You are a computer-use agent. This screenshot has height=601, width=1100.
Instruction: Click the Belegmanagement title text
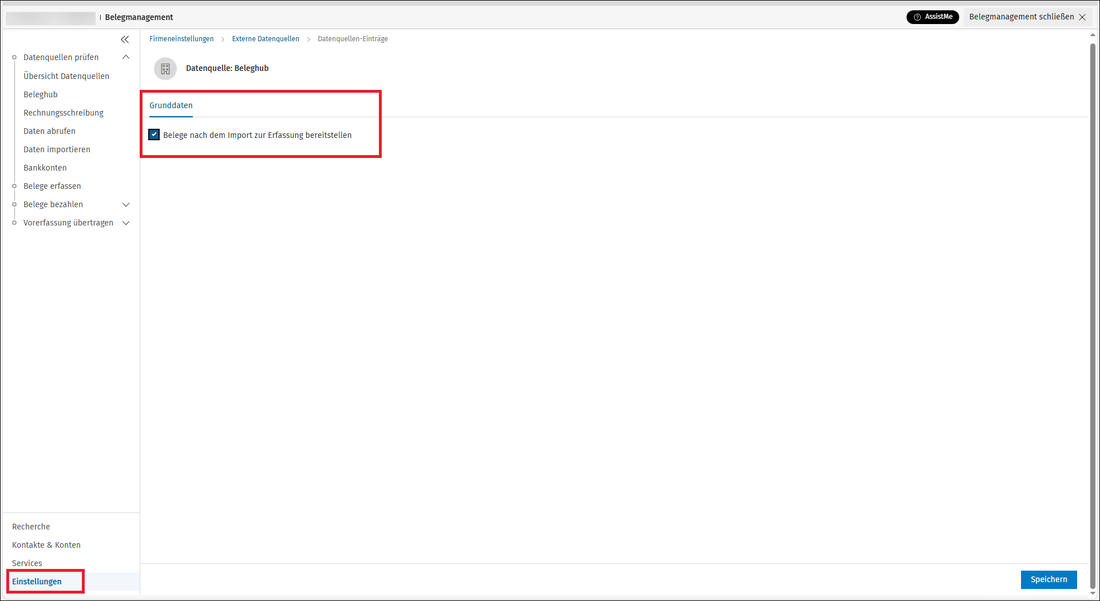[x=139, y=17]
